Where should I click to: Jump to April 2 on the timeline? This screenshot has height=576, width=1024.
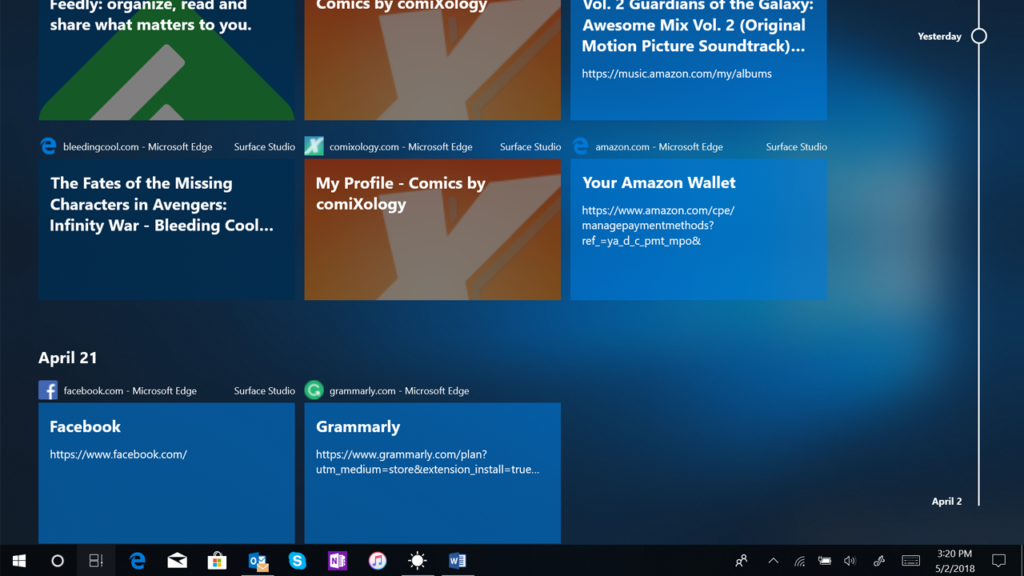pyautogui.click(x=946, y=502)
